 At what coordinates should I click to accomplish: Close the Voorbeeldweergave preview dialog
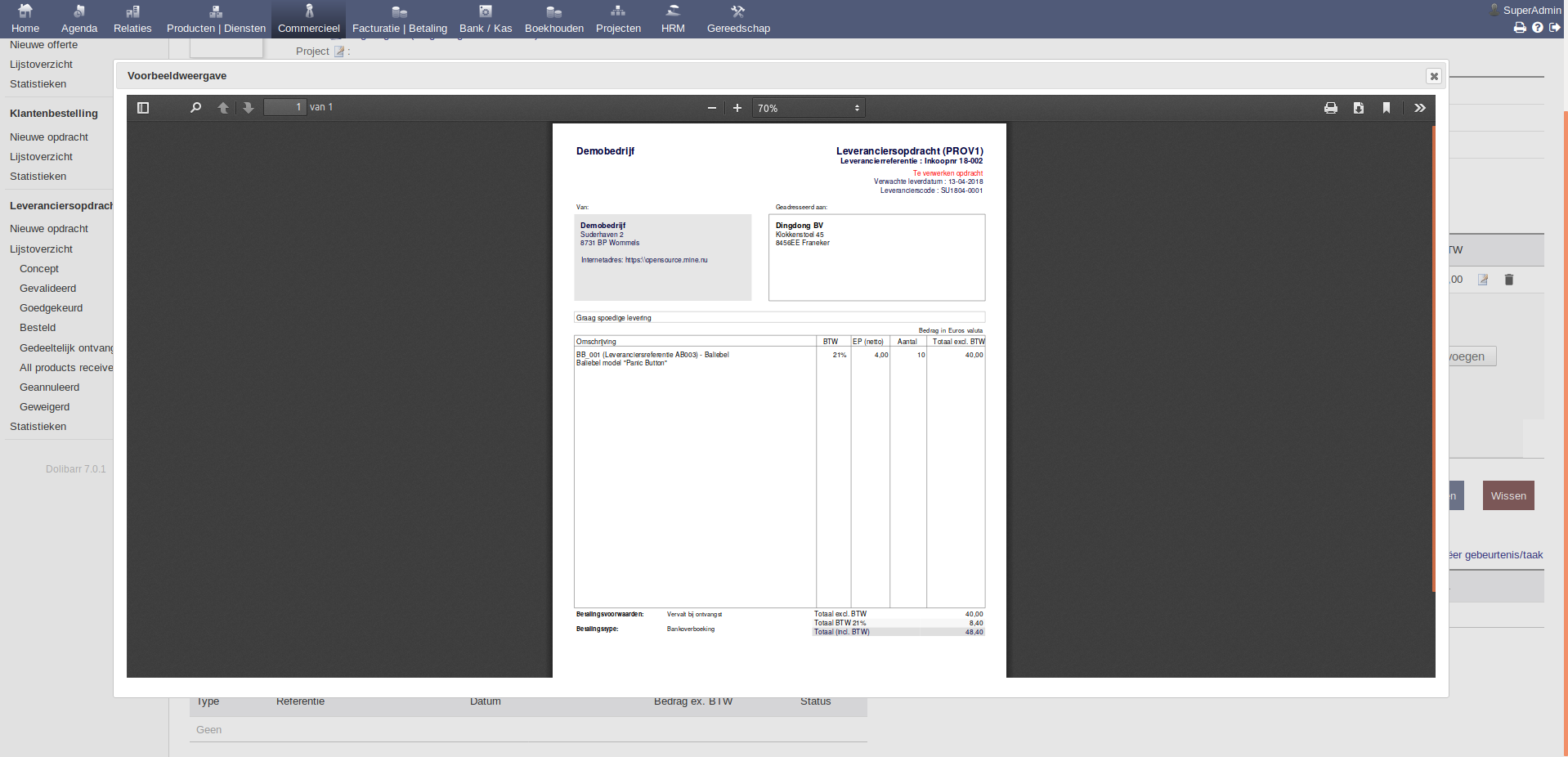1433,76
